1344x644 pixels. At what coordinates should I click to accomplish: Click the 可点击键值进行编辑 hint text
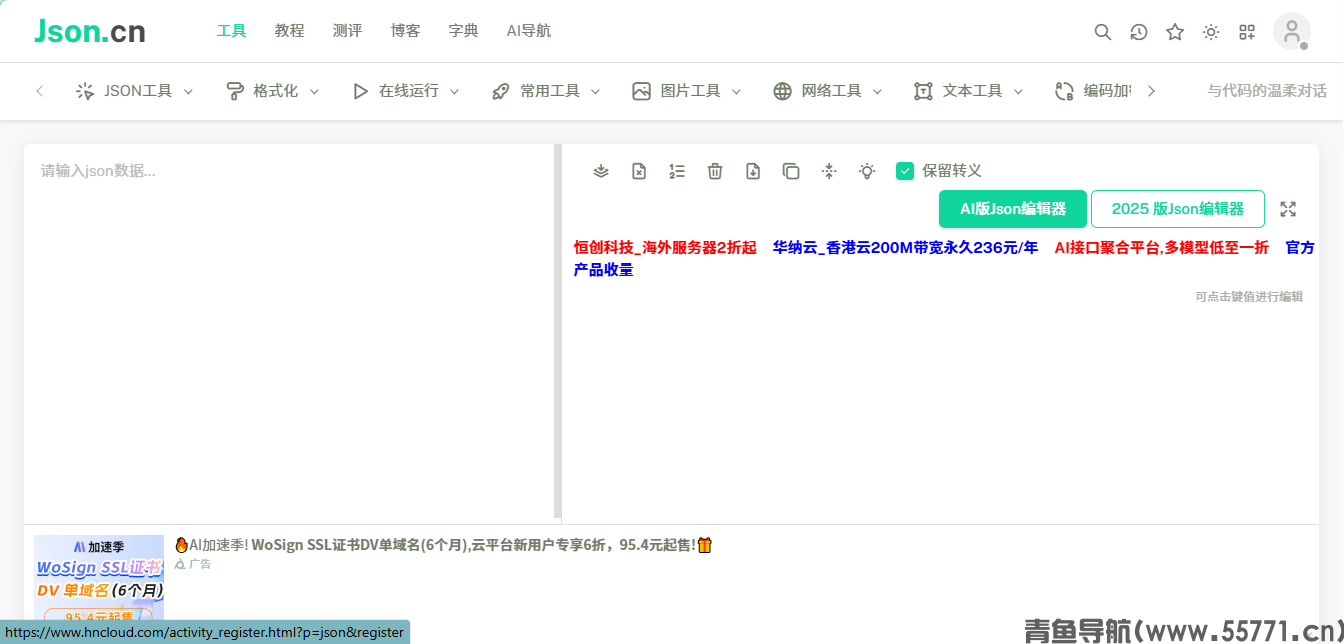click(x=1249, y=297)
